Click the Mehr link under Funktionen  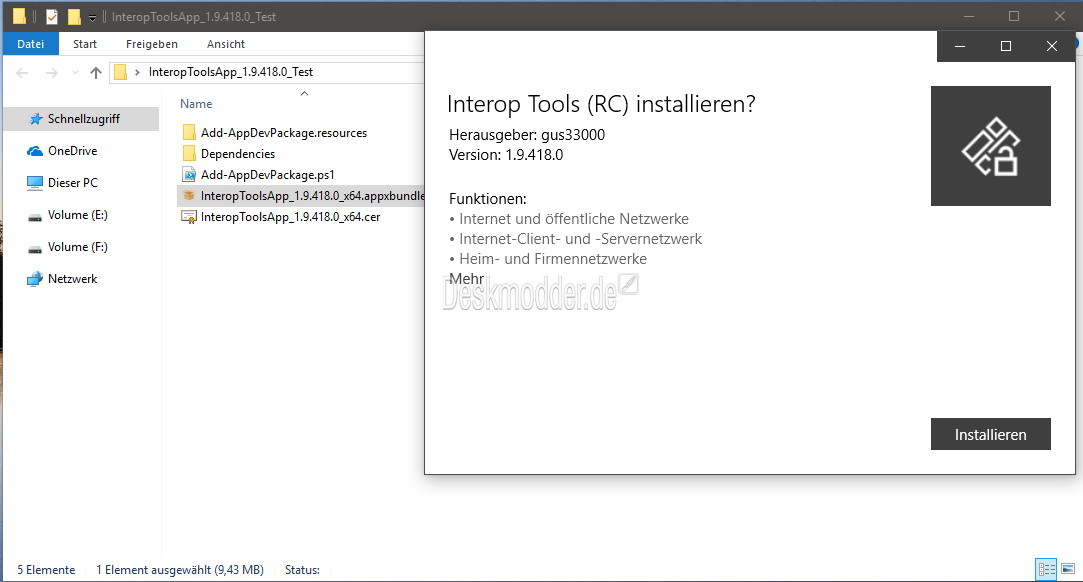pyautogui.click(x=466, y=279)
